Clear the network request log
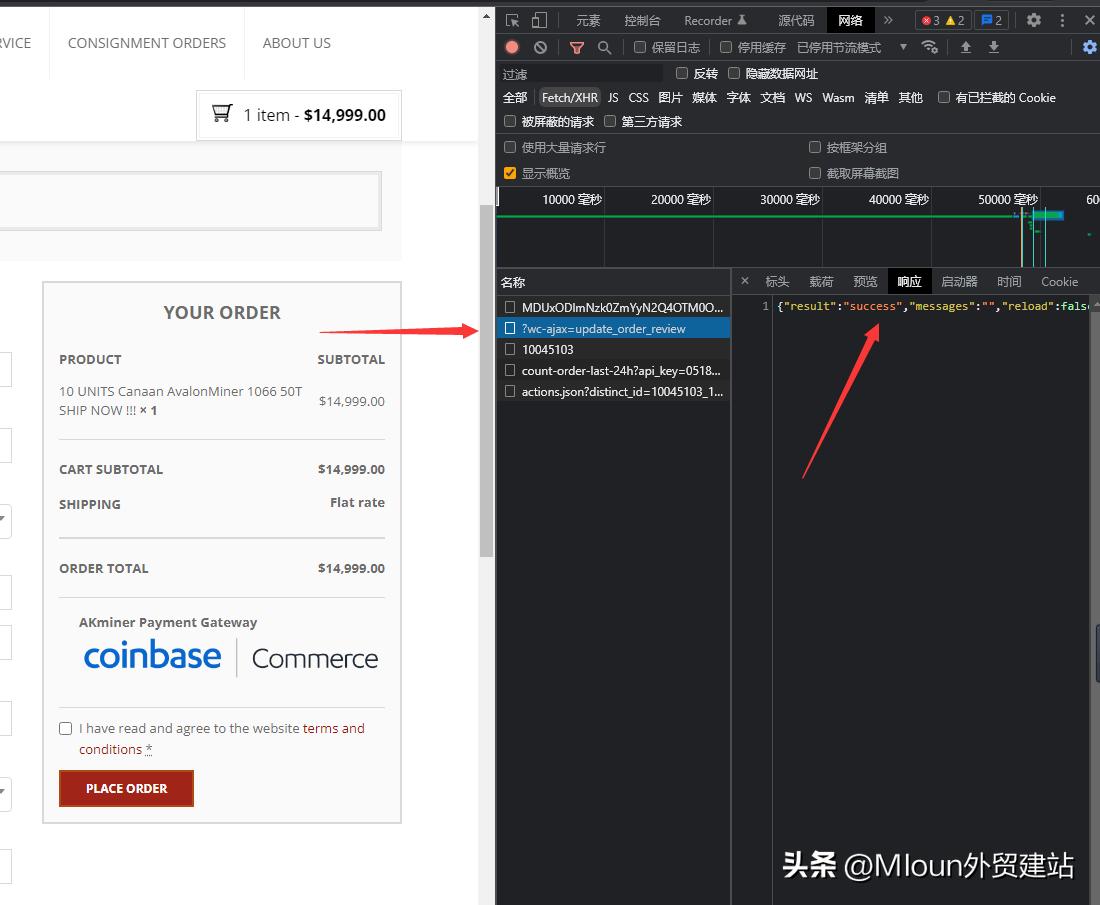Viewport: 1100px width, 905px height. pyautogui.click(x=540, y=46)
